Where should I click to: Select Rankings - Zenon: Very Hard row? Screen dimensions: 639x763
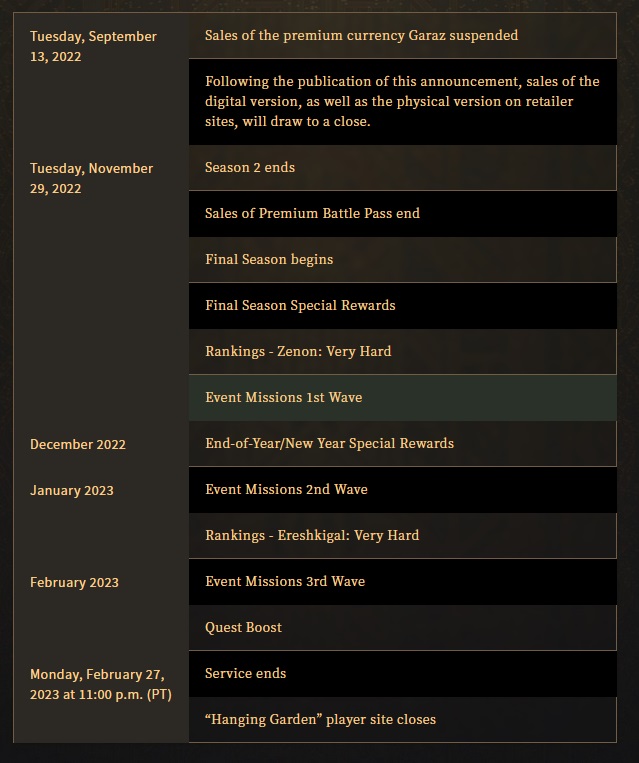(x=402, y=351)
